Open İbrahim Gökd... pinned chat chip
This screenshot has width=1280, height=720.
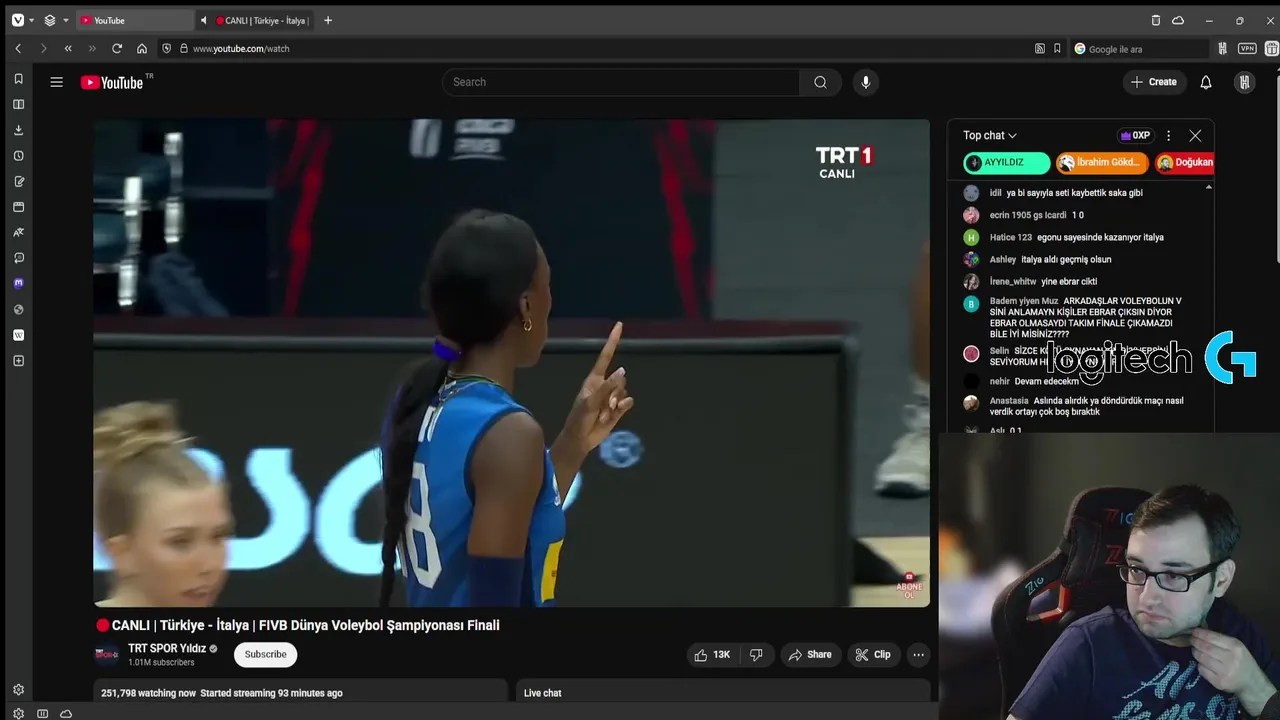(1102, 162)
